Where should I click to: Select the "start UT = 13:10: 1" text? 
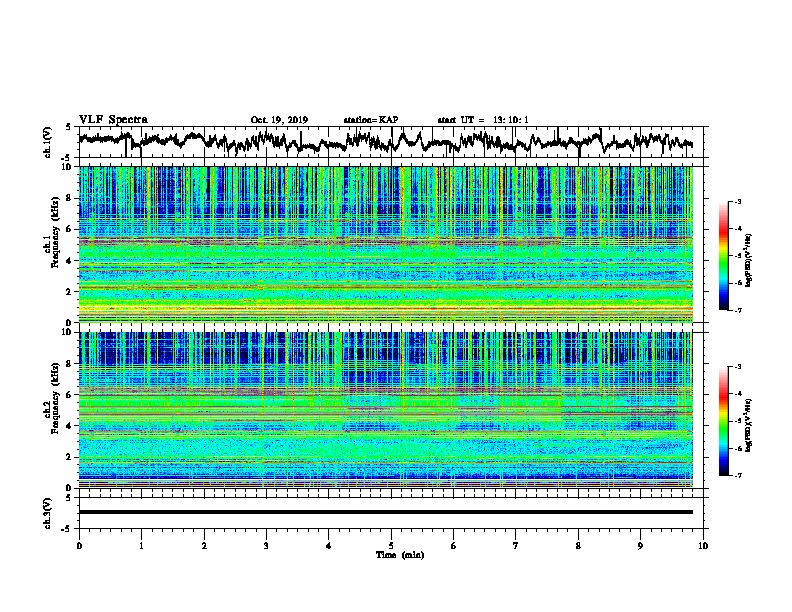483,120
